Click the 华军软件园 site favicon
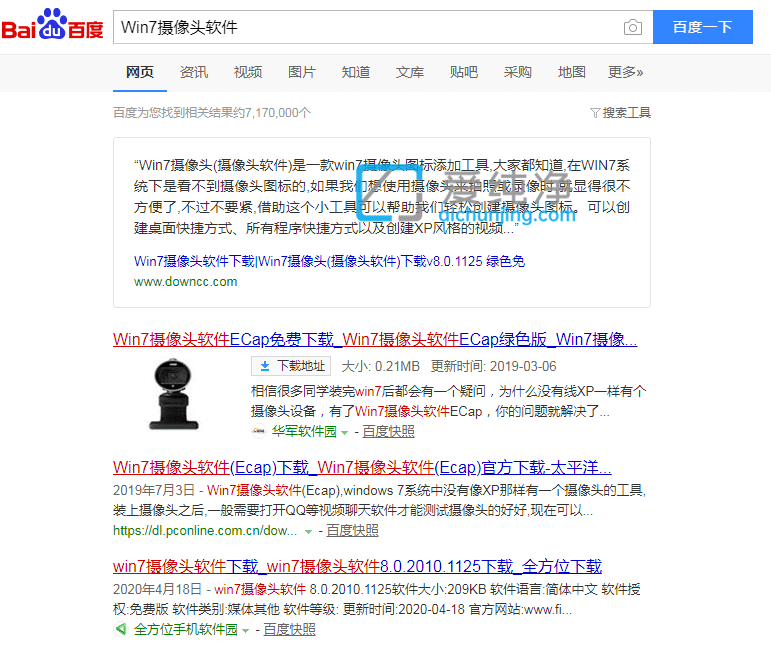 tap(259, 431)
